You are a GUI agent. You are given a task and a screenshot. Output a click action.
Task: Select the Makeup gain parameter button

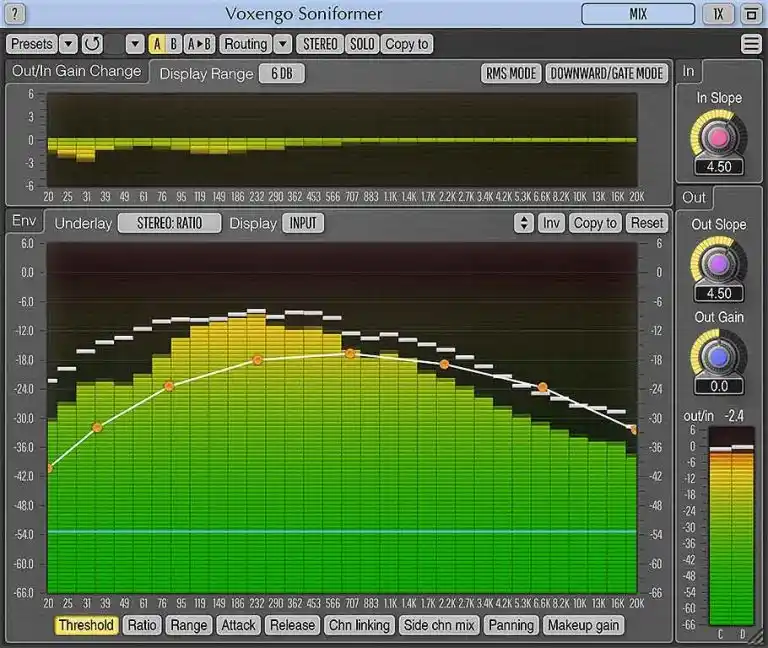point(583,625)
